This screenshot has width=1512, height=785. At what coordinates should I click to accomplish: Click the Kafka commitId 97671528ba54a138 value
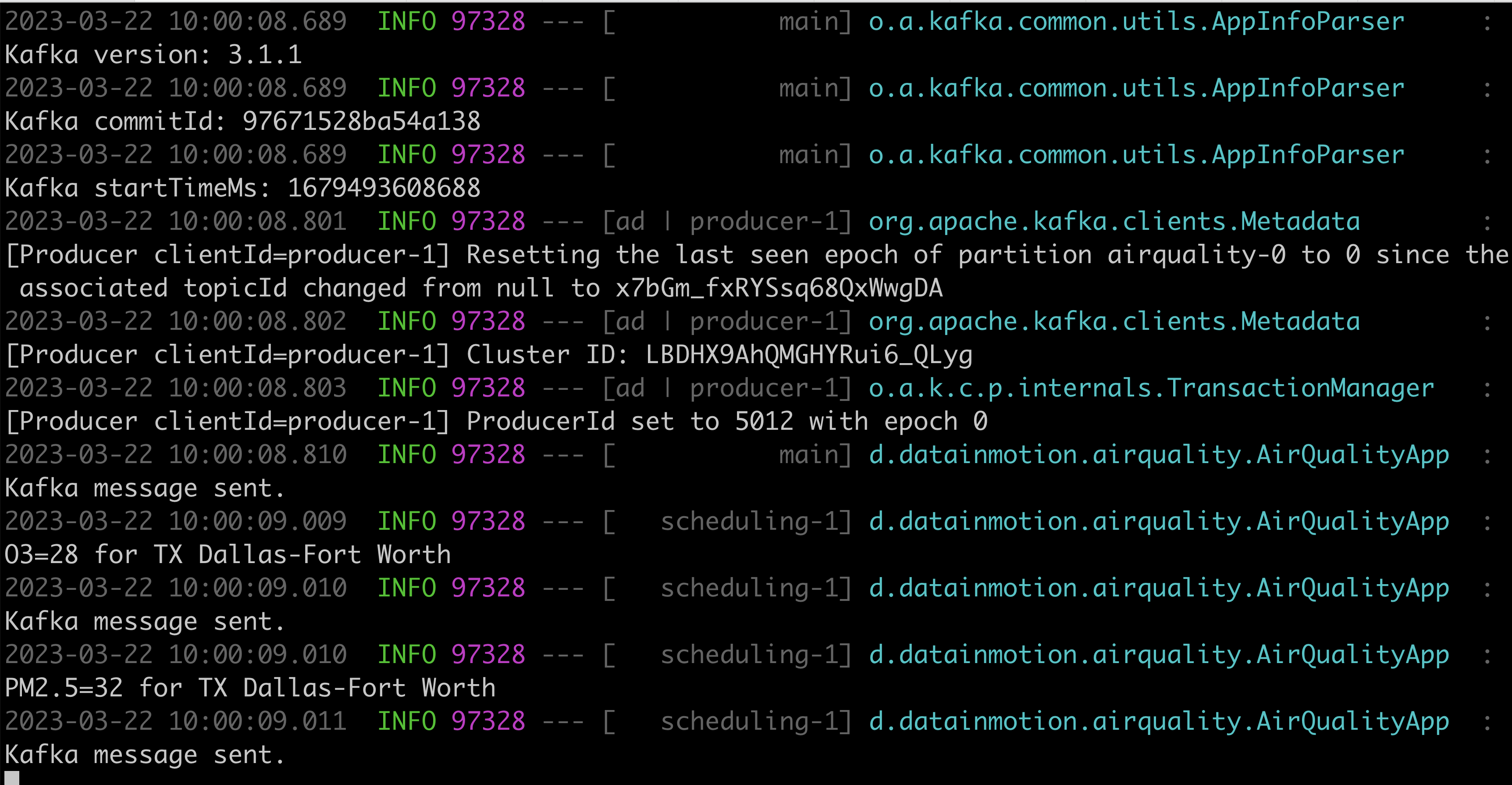coord(361,121)
